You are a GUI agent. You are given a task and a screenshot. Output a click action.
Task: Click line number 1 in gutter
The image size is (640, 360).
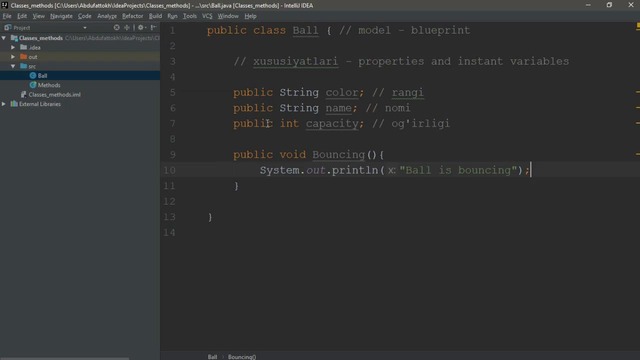tap(172, 31)
